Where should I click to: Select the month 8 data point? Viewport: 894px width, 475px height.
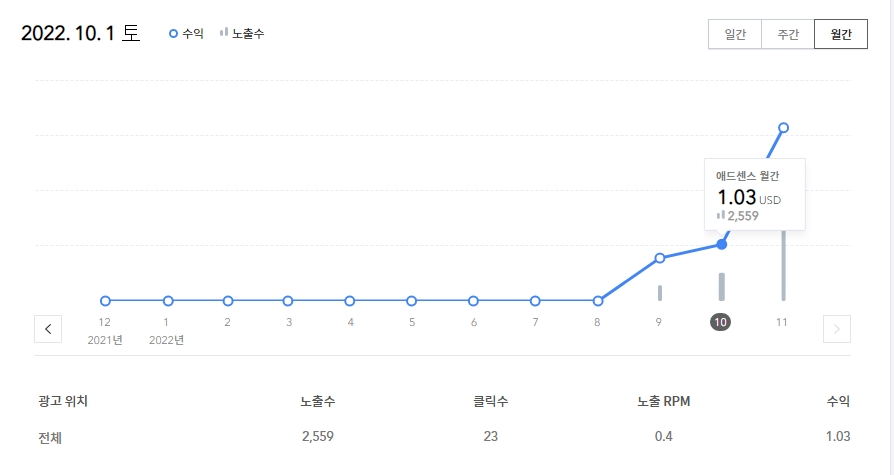pyautogui.click(x=598, y=301)
